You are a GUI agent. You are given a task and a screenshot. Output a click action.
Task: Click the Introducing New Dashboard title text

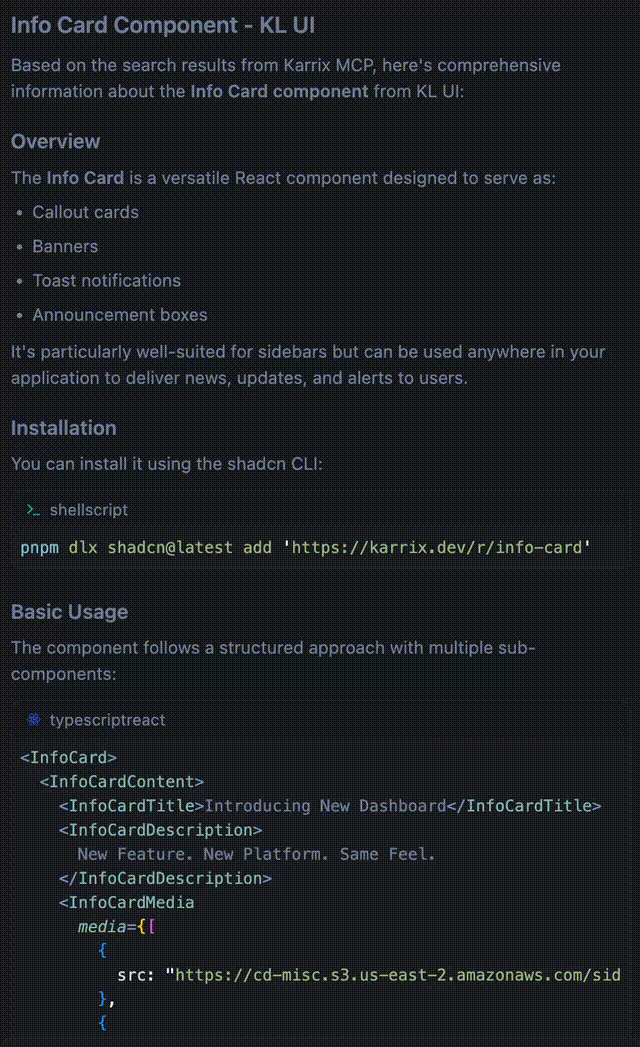[325, 806]
